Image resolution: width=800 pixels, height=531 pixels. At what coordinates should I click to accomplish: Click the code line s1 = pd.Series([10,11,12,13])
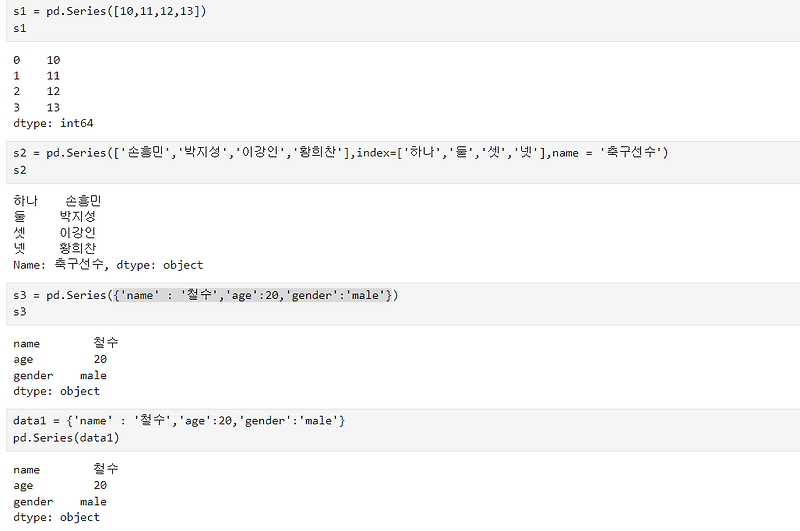point(110,11)
